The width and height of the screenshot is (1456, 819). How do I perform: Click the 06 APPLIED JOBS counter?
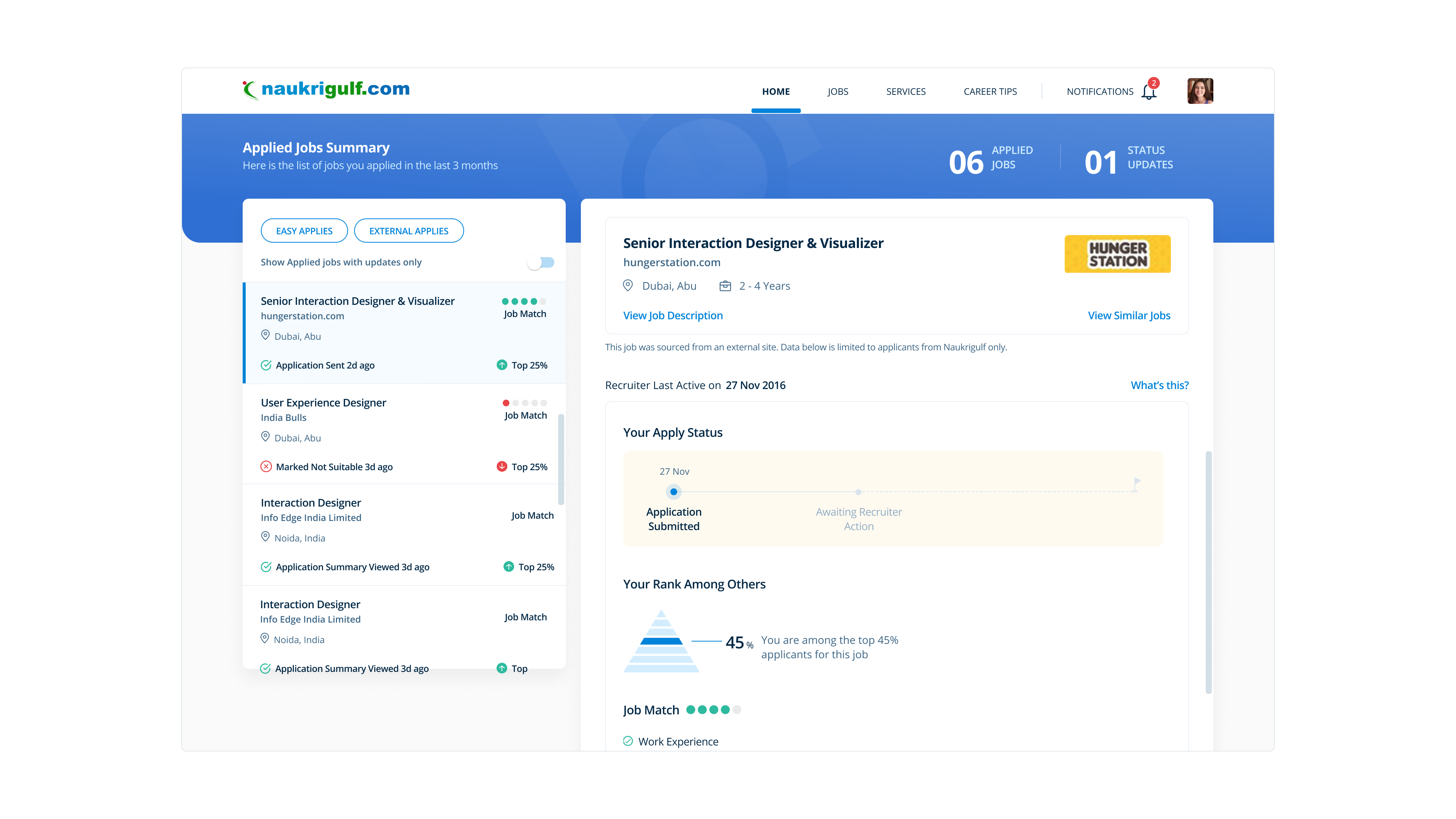click(x=990, y=160)
